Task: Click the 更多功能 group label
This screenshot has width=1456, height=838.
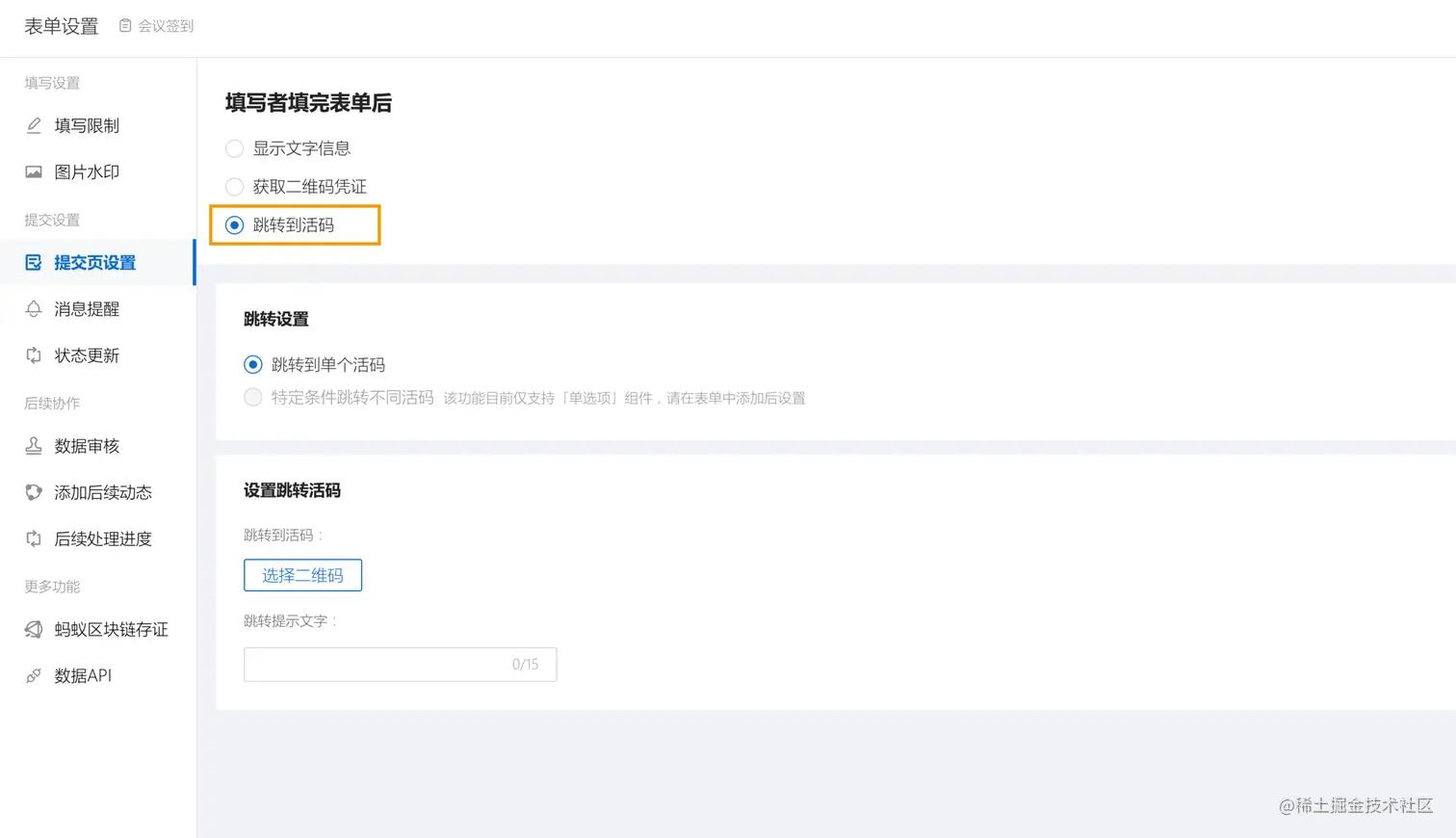Action: click(52, 586)
